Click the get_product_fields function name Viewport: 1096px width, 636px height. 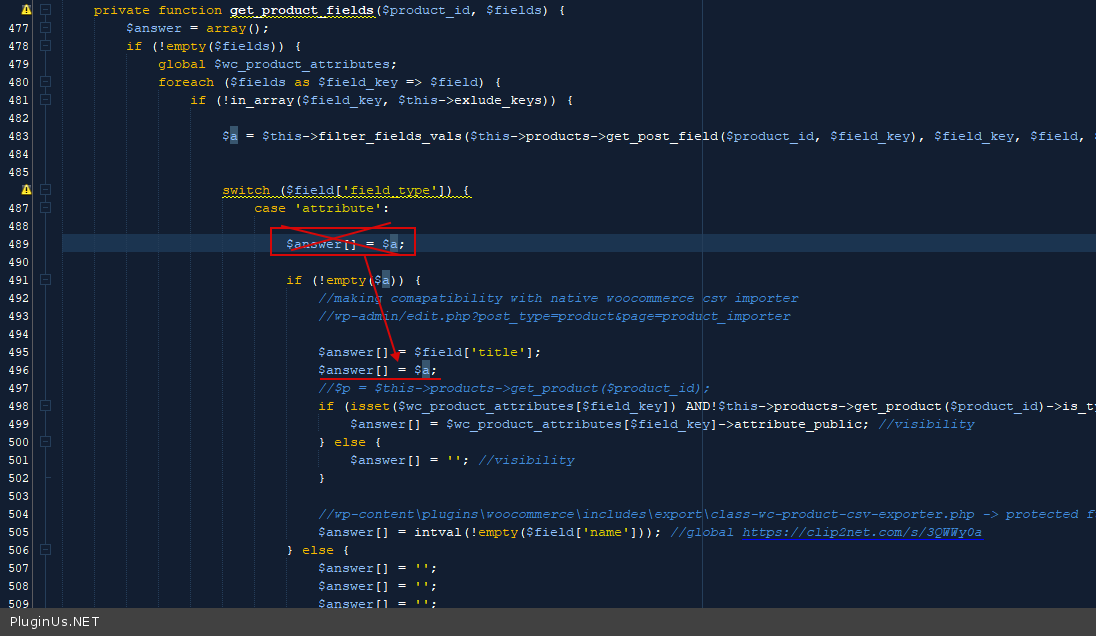303,10
